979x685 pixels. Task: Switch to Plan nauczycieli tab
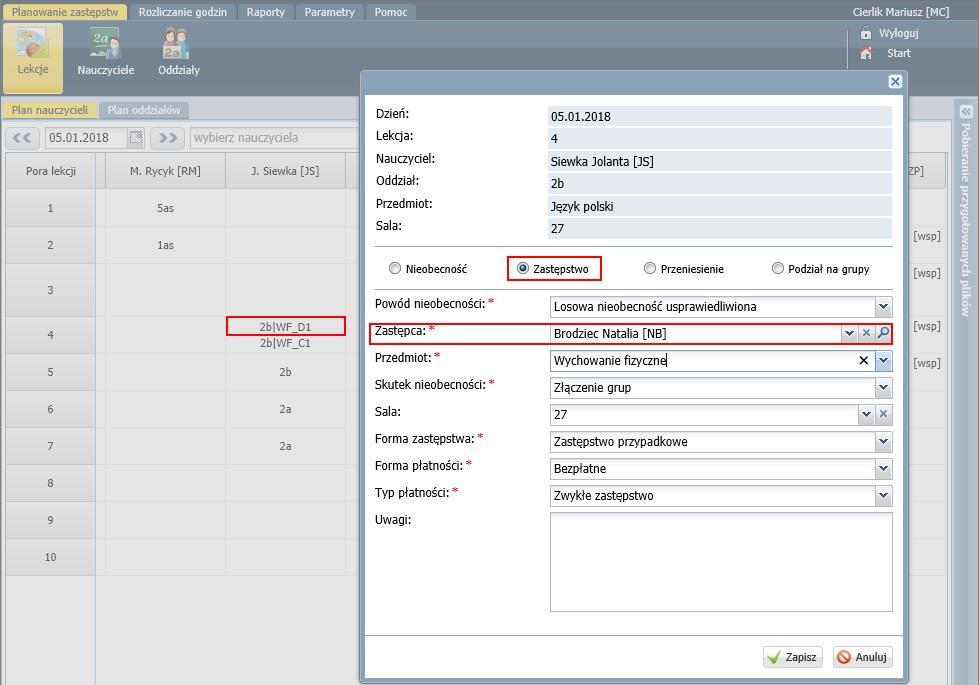pyautogui.click(x=50, y=111)
